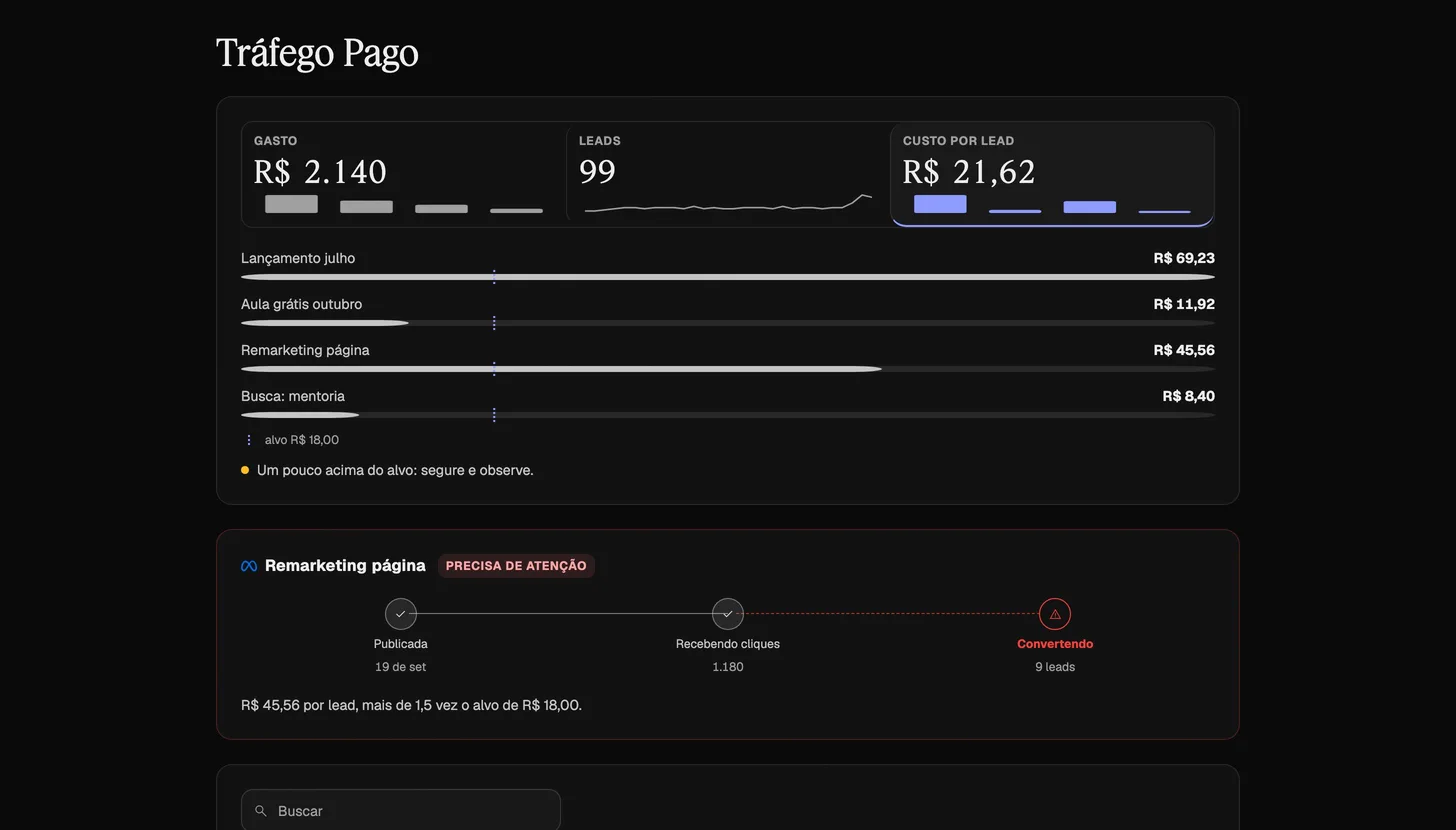Click the check icon above Recebendo cliques
The image size is (1456, 830).
pos(728,614)
